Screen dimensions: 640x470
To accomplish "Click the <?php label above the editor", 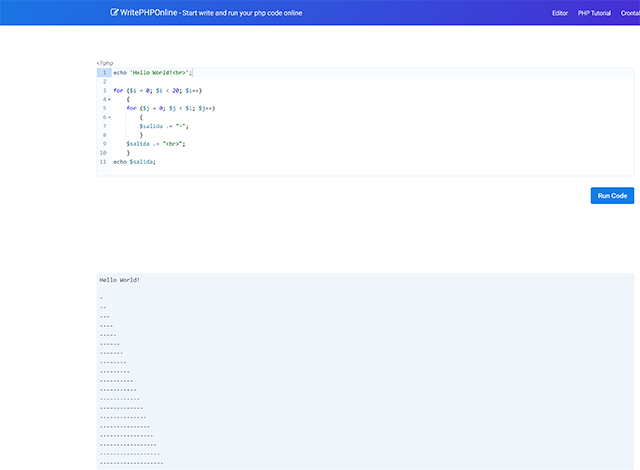I will coord(105,63).
